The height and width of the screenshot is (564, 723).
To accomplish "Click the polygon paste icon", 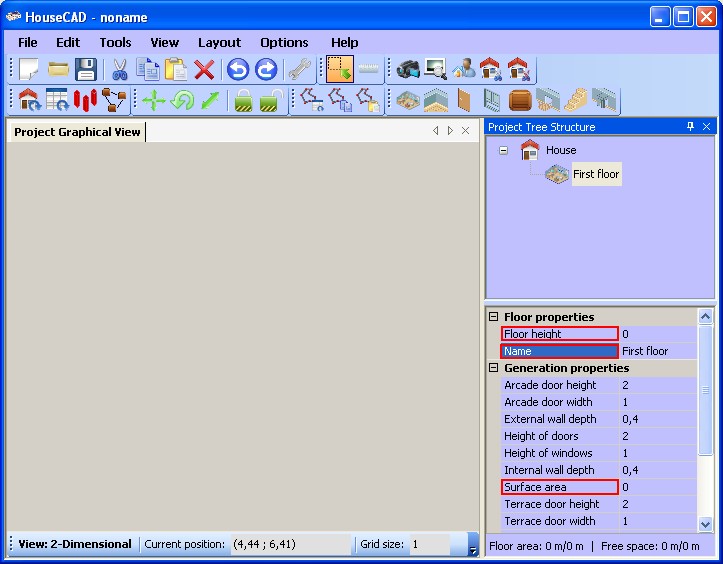I will [x=368, y=100].
